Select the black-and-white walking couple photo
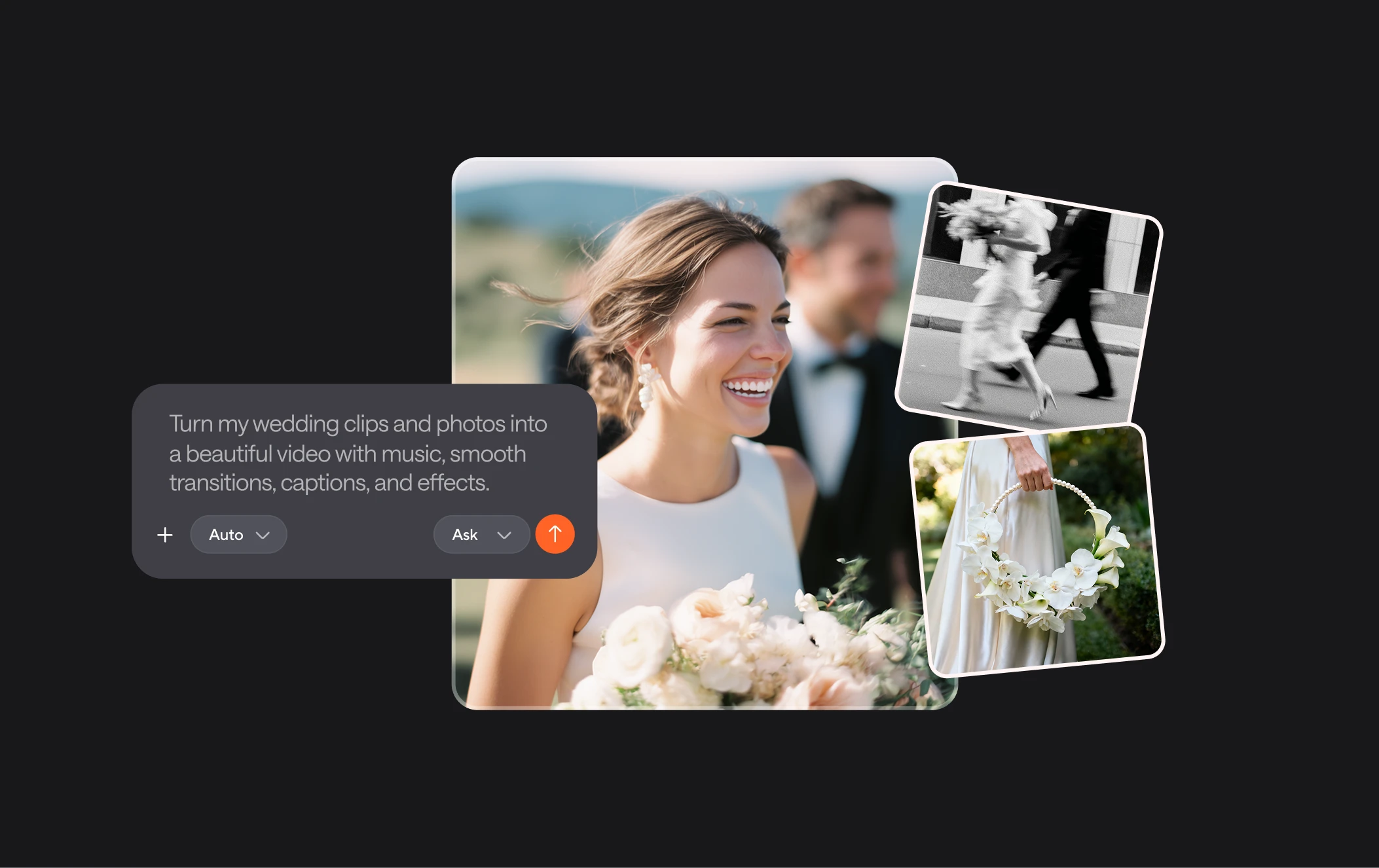Viewport: 1379px width, 868px height. coord(1029,306)
